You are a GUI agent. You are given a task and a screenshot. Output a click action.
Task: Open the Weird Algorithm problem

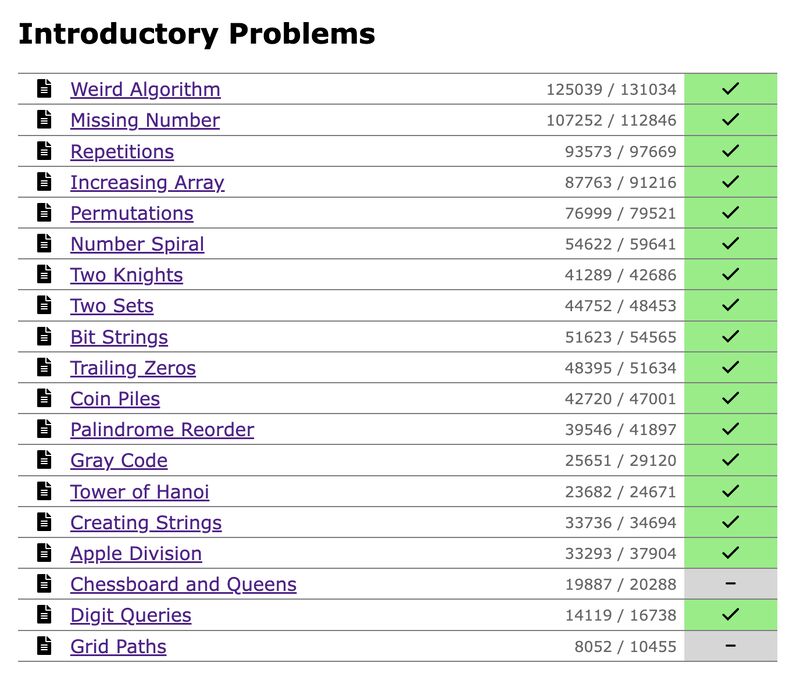coord(145,89)
